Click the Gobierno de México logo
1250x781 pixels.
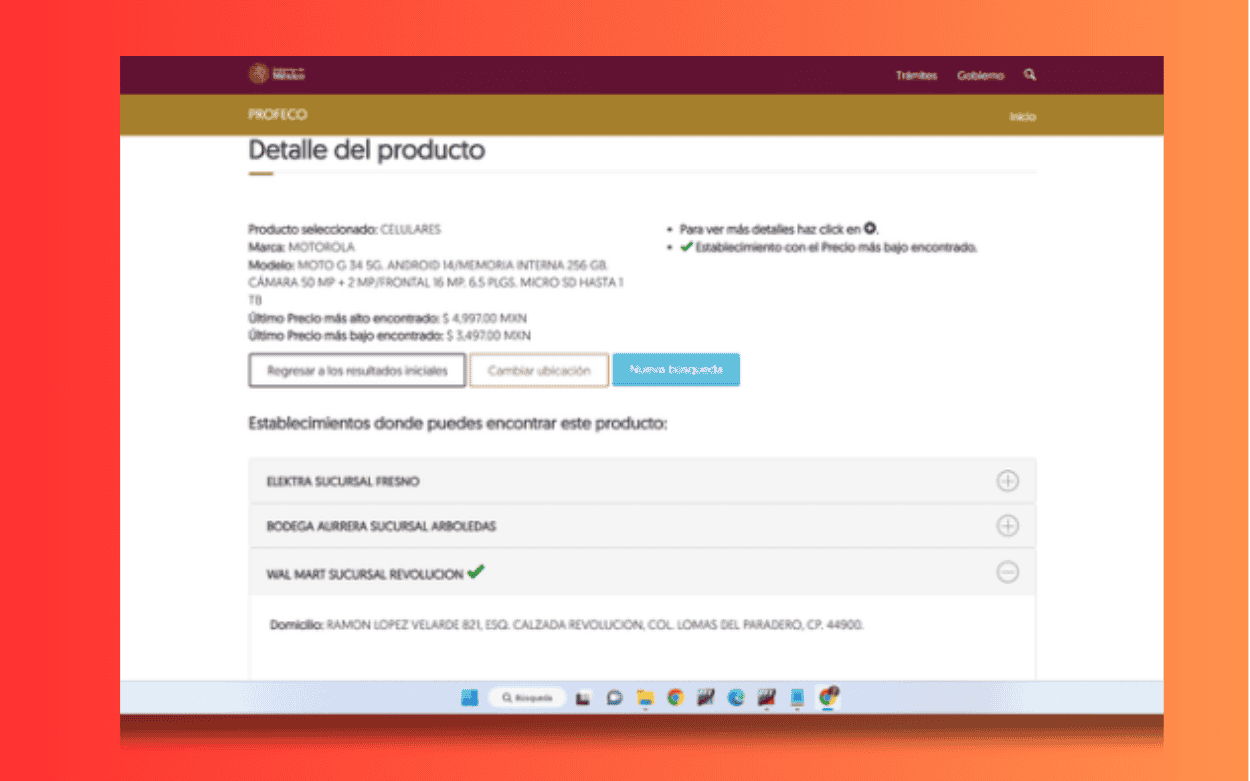276,74
